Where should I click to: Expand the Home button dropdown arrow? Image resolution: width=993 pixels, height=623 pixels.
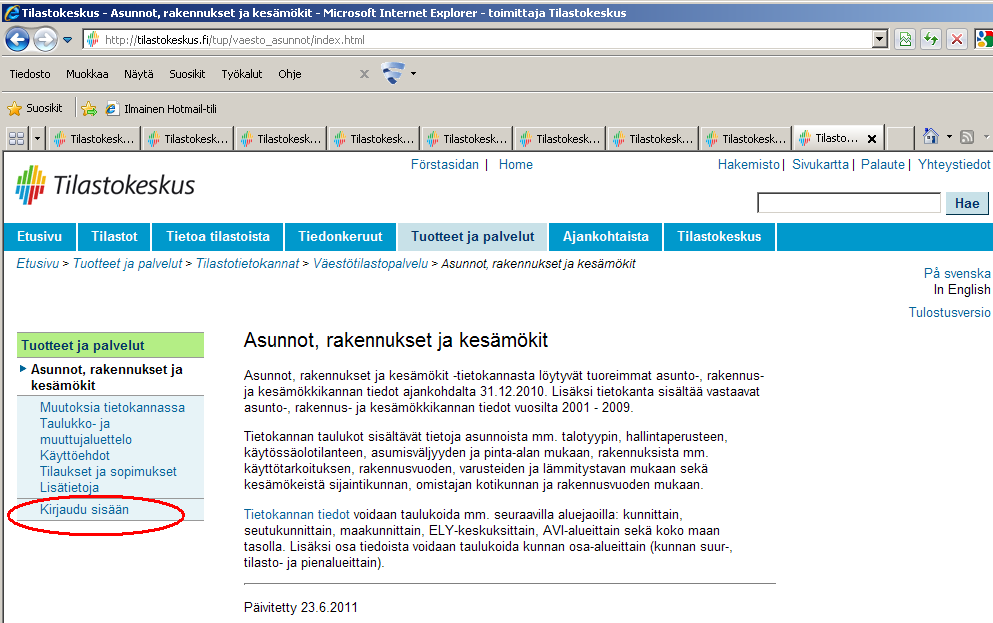[949, 136]
